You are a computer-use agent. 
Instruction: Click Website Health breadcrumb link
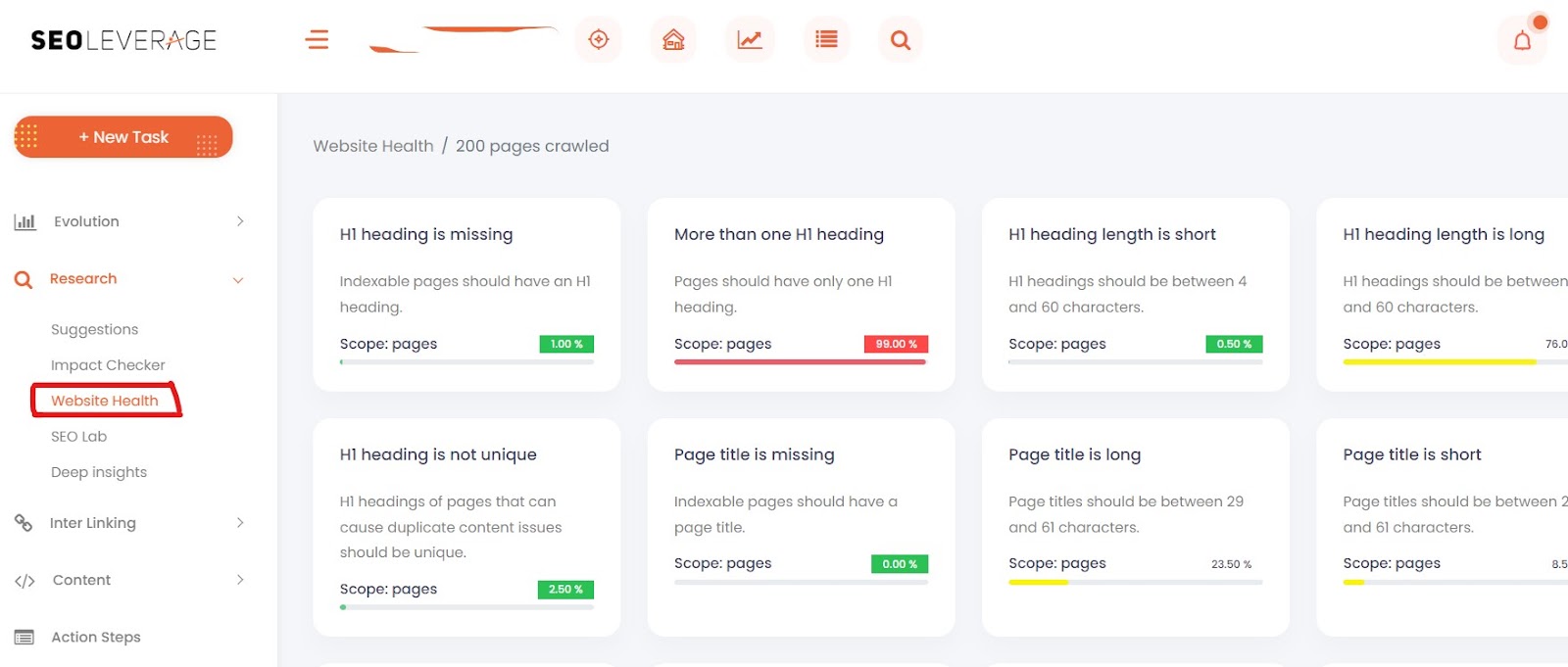tap(373, 146)
